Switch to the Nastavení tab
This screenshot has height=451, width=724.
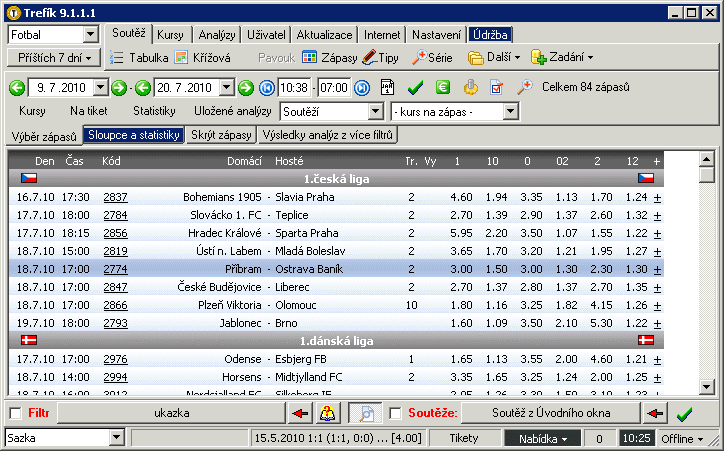pos(436,35)
